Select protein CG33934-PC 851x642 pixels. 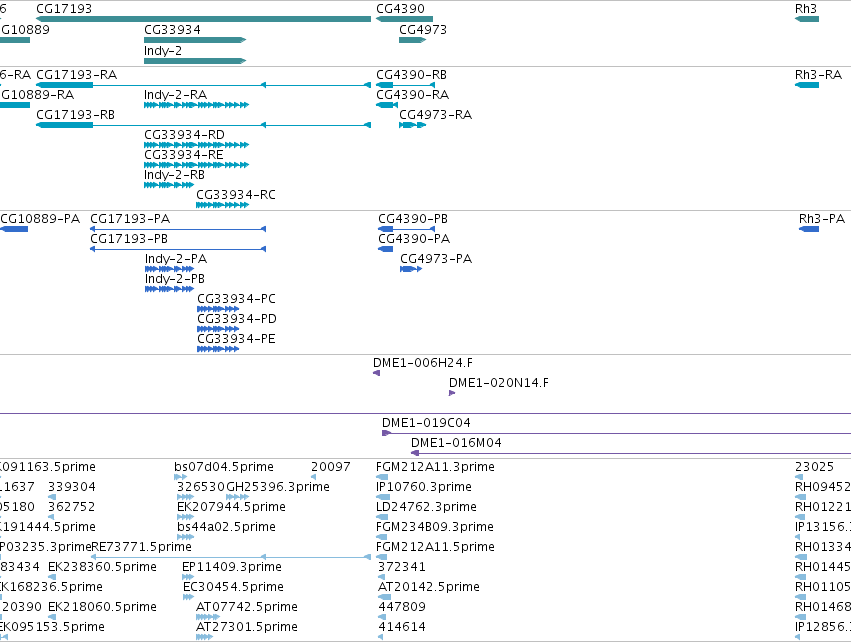click(218, 309)
